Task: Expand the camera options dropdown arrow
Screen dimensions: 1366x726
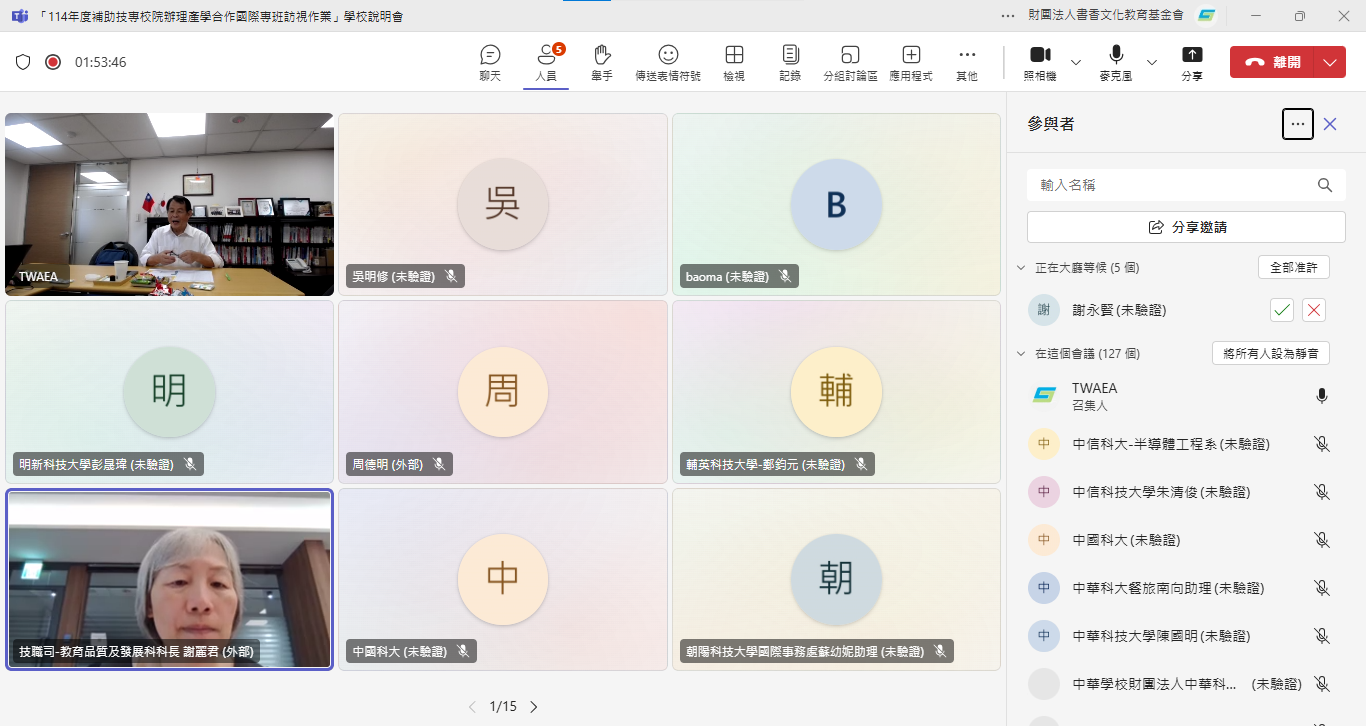Action: coord(1076,62)
